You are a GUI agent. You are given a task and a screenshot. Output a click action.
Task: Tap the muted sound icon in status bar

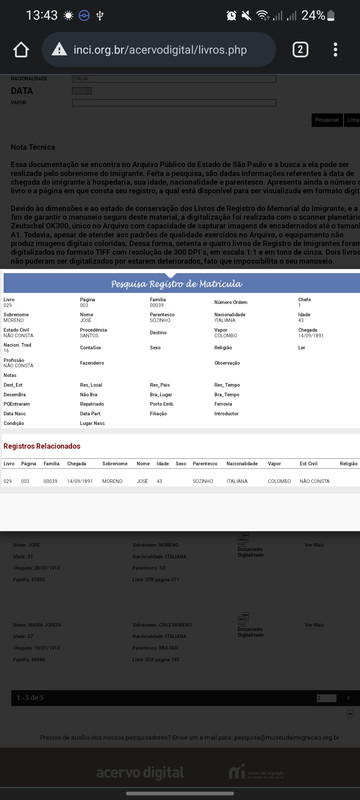247,15
